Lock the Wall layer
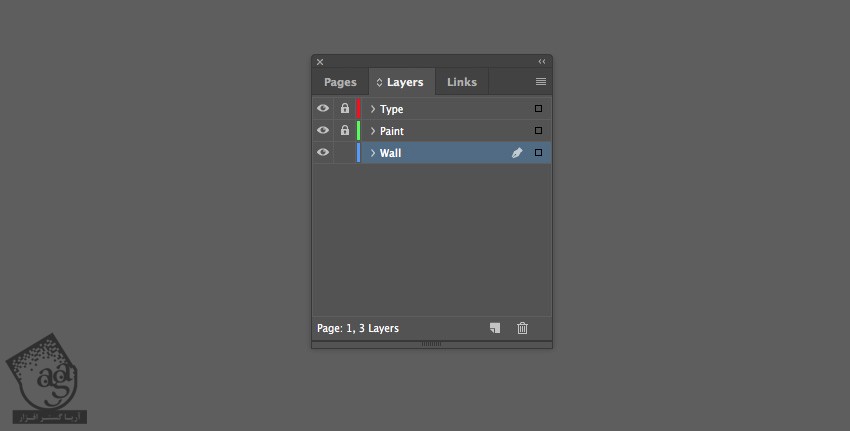The width and height of the screenshot is (850, 431). click(x=345, y=153)
